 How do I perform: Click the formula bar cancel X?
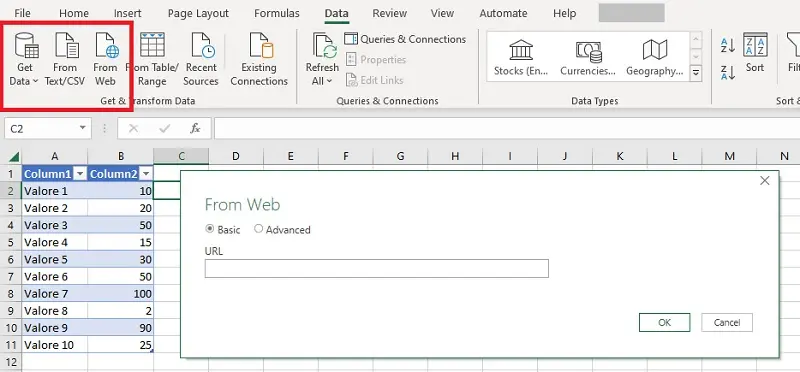(134, 129)
